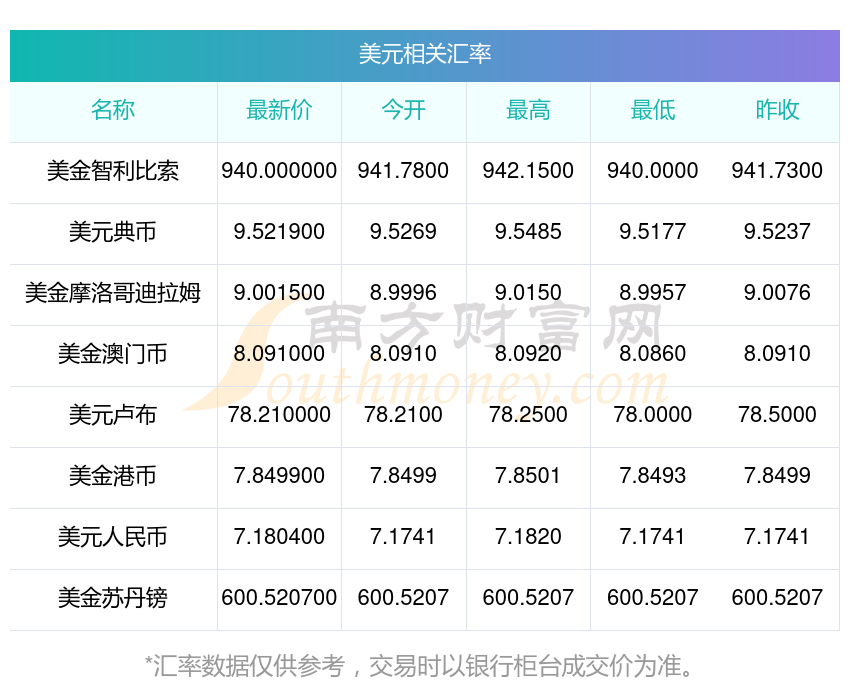Select the 最高 column header
Image resolution: width=850 pixels, height=698 pixels.
[x=528, y=110]
